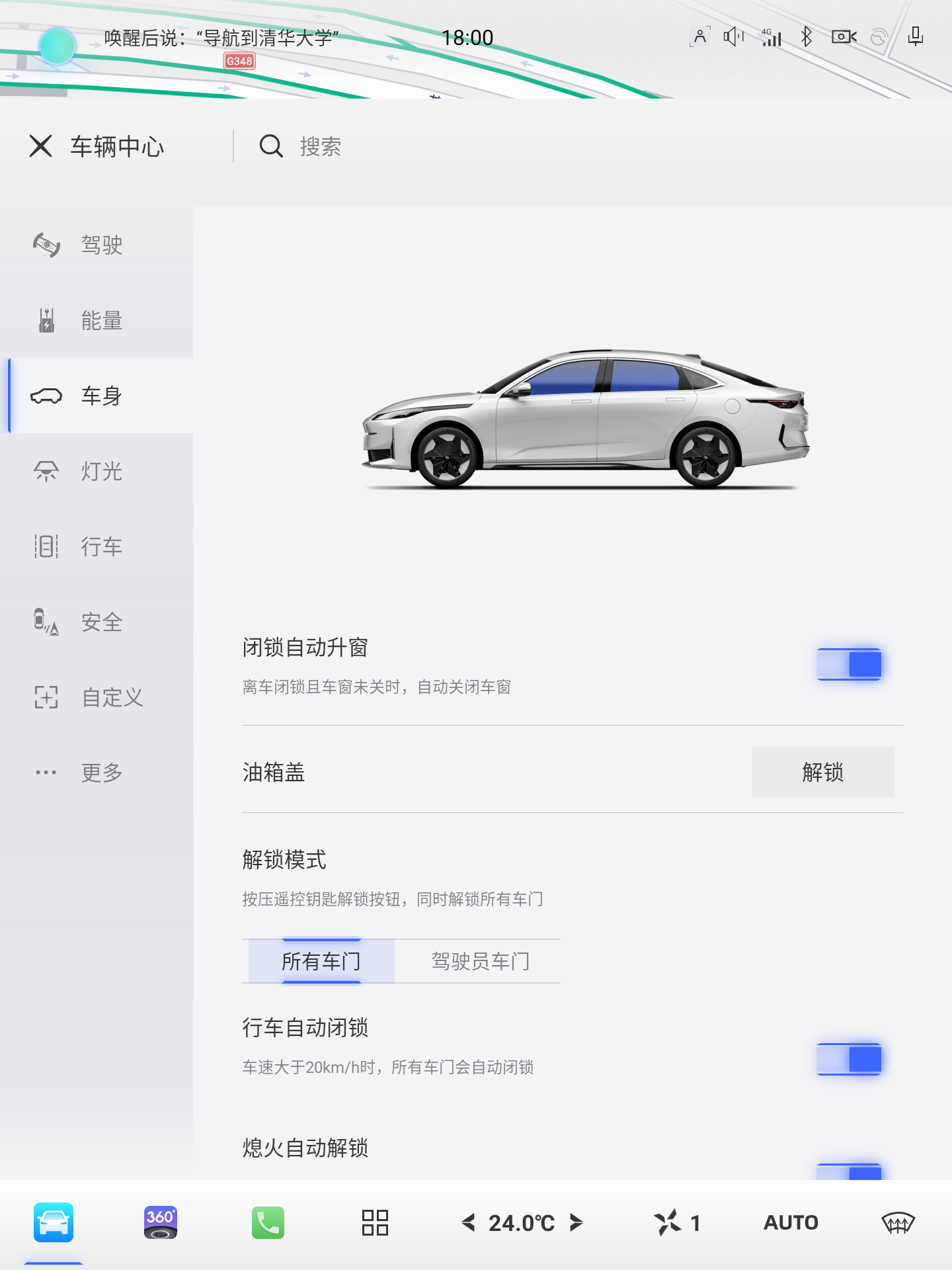Increase temperature with the right arrow
The height and width of the screenshot is (1270, 952).
point(576,1222)
